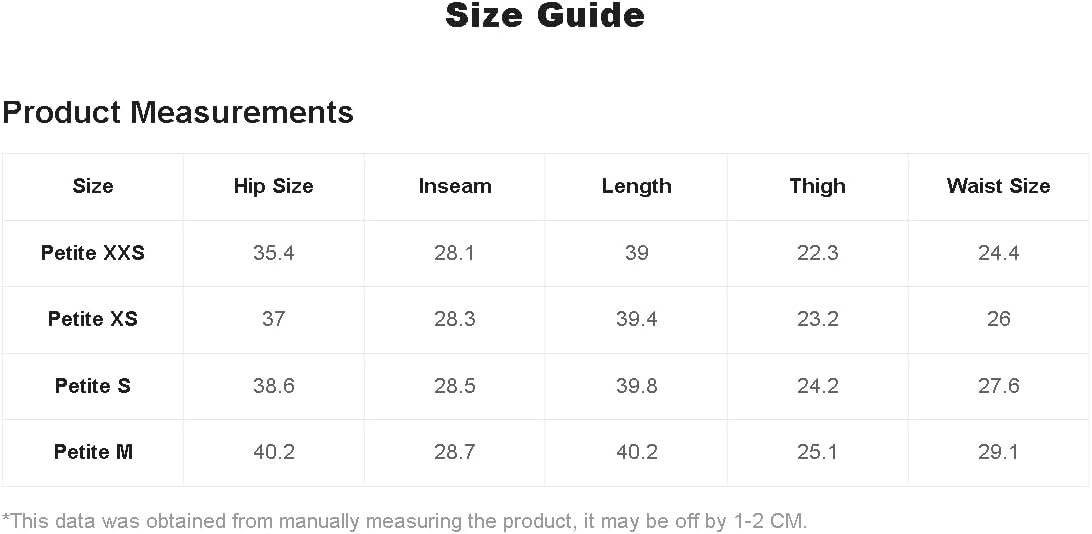Click the Size Guide heading

[544, 16]
